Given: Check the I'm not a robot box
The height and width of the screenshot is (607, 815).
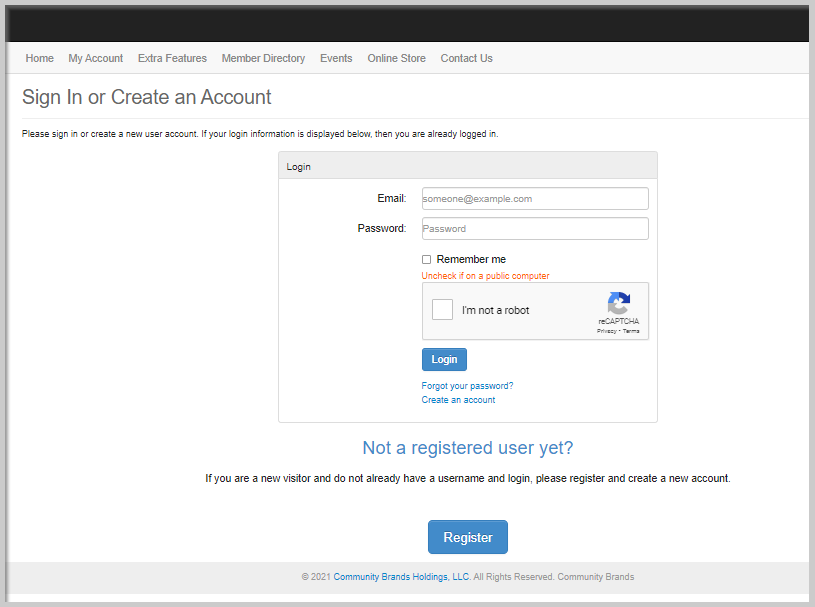Looking at the screenshot, I should point(442,309).
